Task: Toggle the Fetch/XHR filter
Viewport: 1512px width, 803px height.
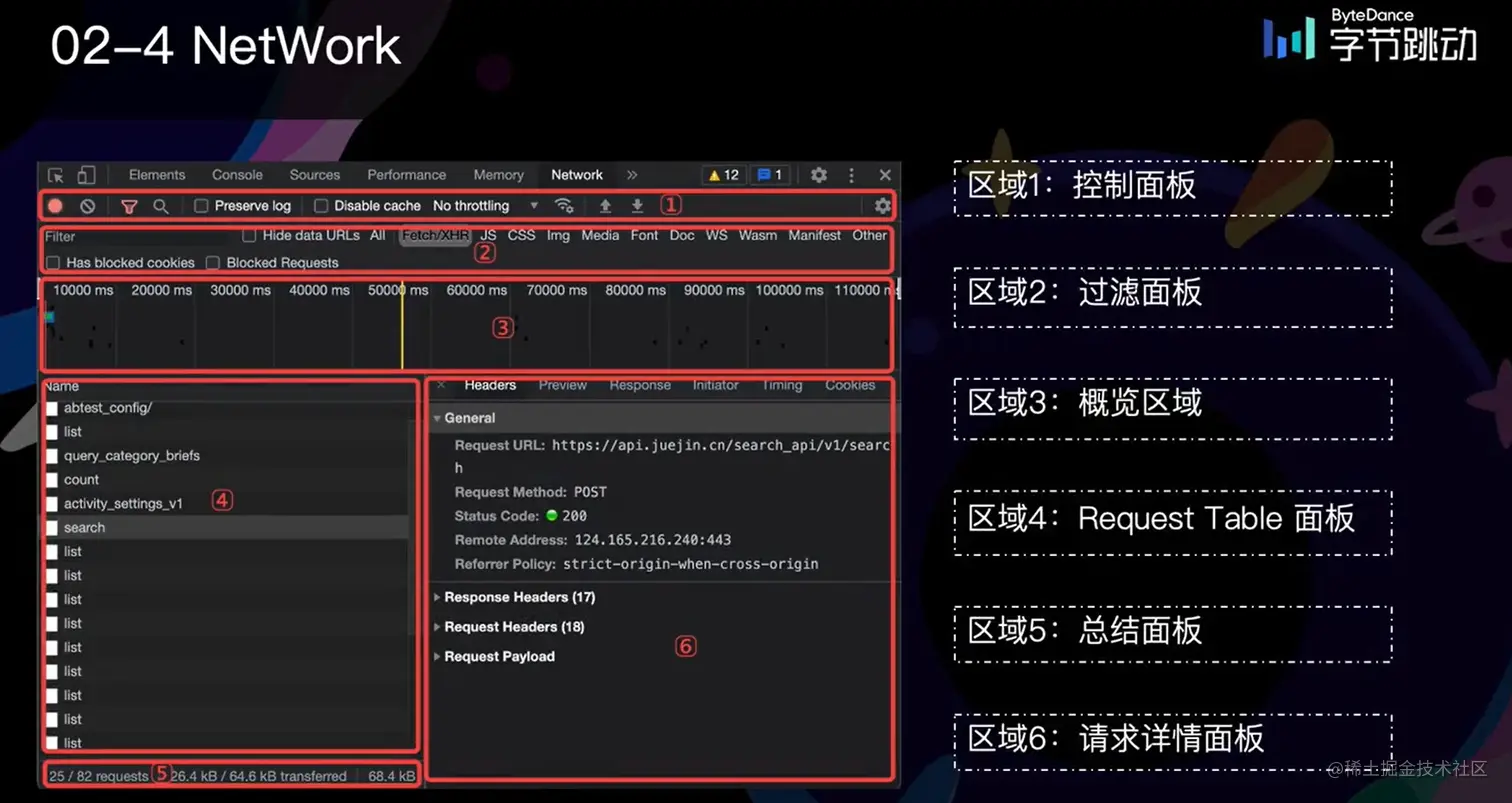Action: (435, 236)
